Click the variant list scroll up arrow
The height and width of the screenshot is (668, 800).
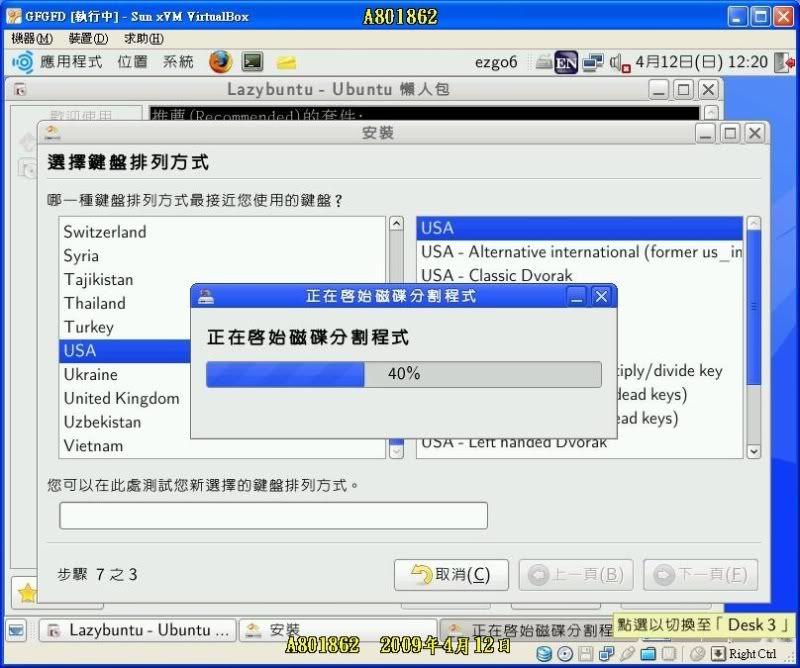tap(754, 224)
